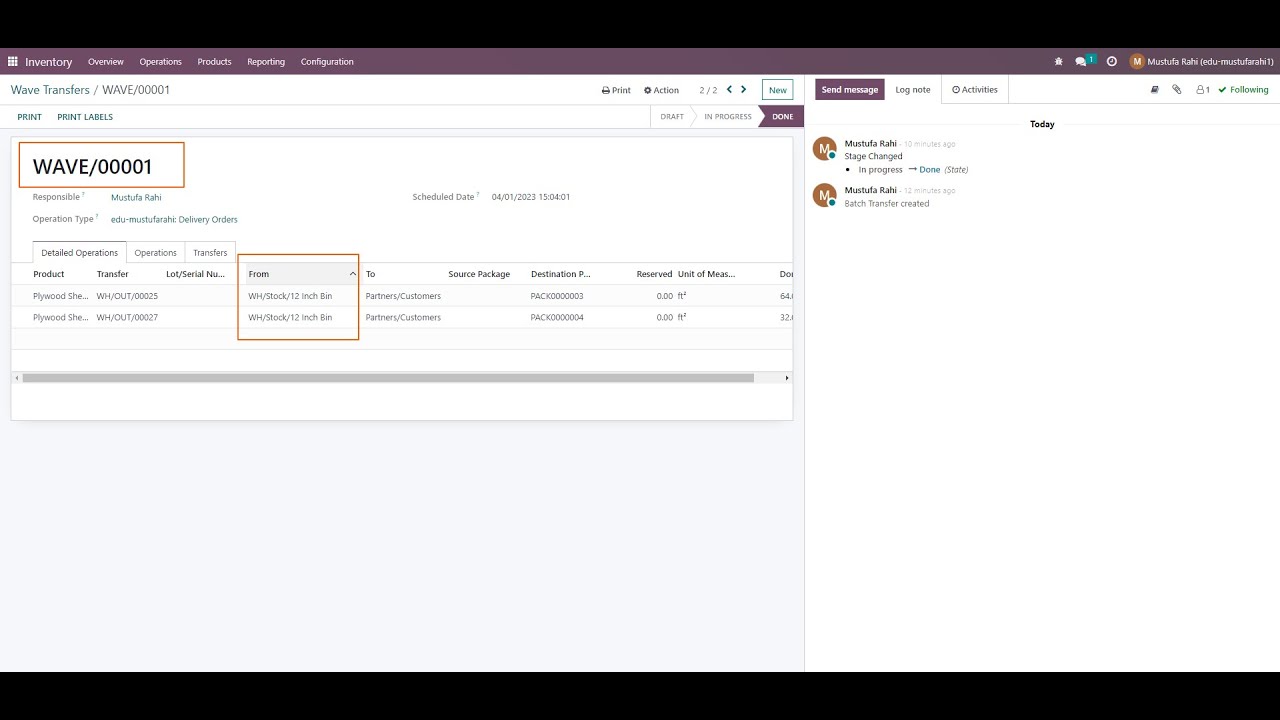The height and width of the screenshot is (720, 1280).
Task: Click PACK0000004 destination package cell
Action: click(x=557, y=317)
